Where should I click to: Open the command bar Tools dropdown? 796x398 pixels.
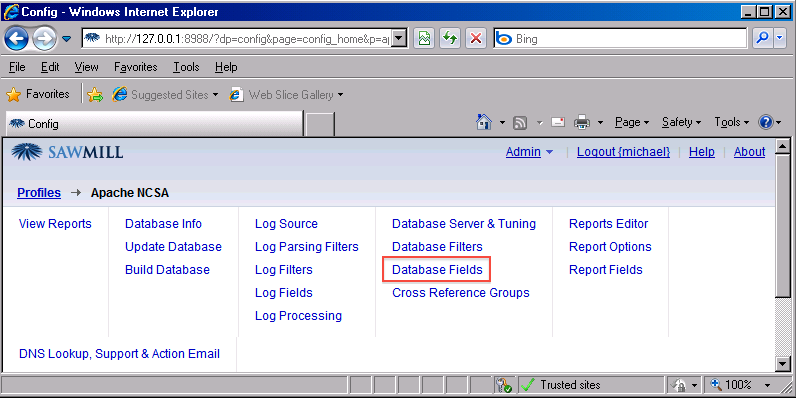(732, 122)
